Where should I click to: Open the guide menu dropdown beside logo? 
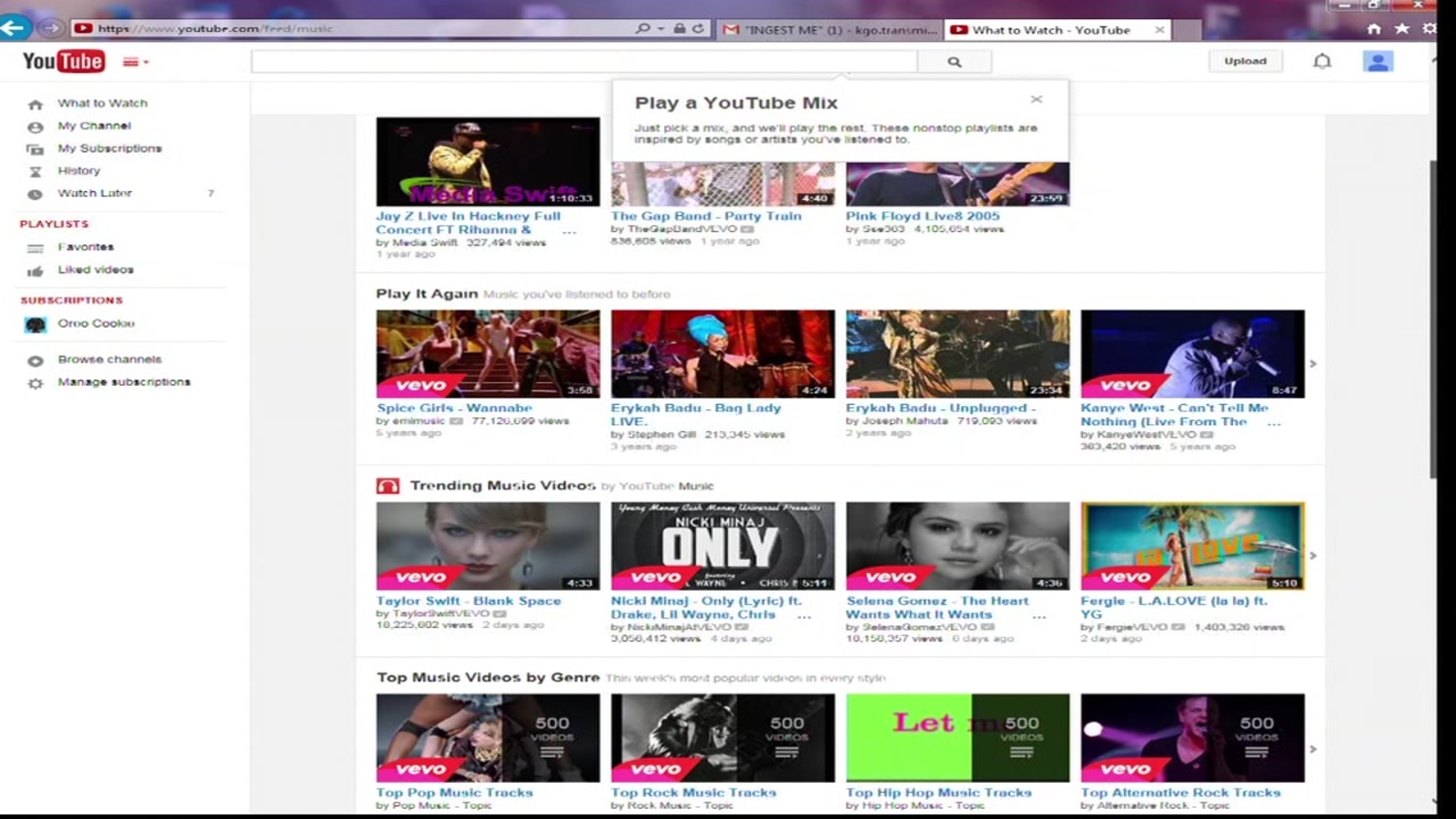[x=135, y=62]
